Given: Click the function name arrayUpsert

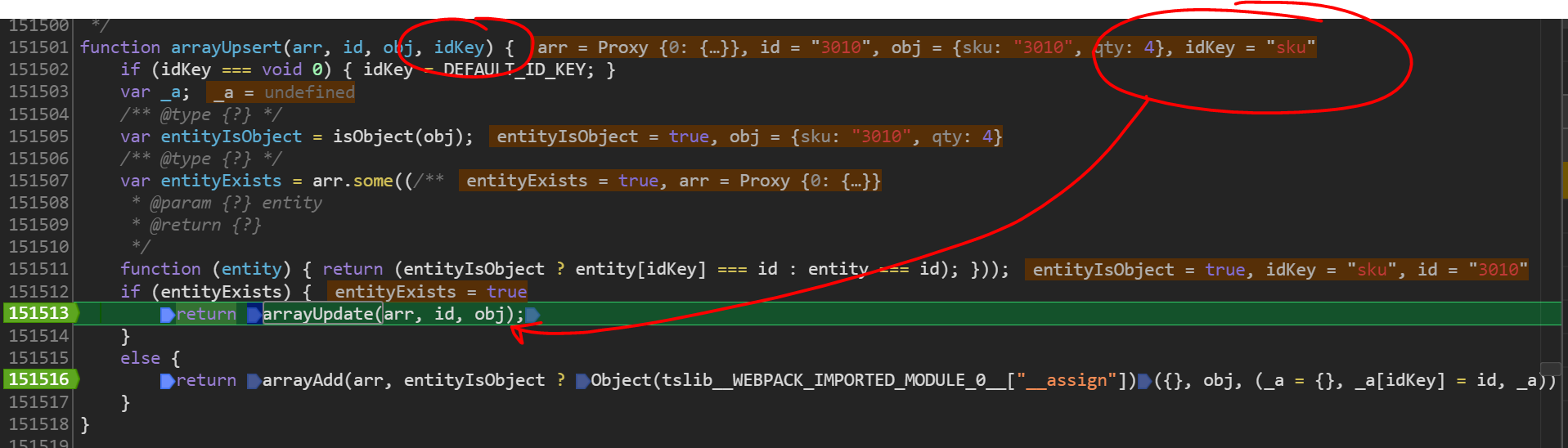Looking at the screenshot, I should pos(227,47).
